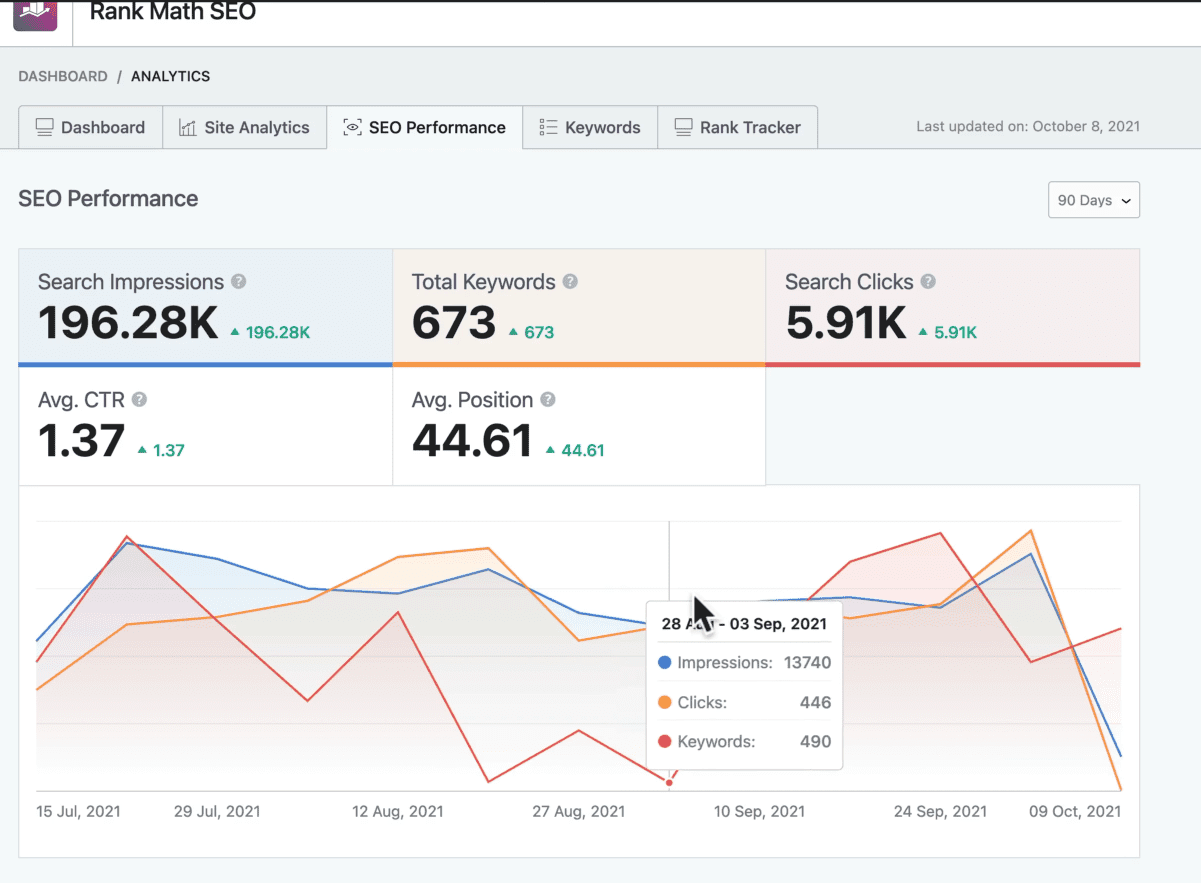Click the Keywords value 490 in tooltip
Screen dimensions: 1201x883
[x=815, y=742]
